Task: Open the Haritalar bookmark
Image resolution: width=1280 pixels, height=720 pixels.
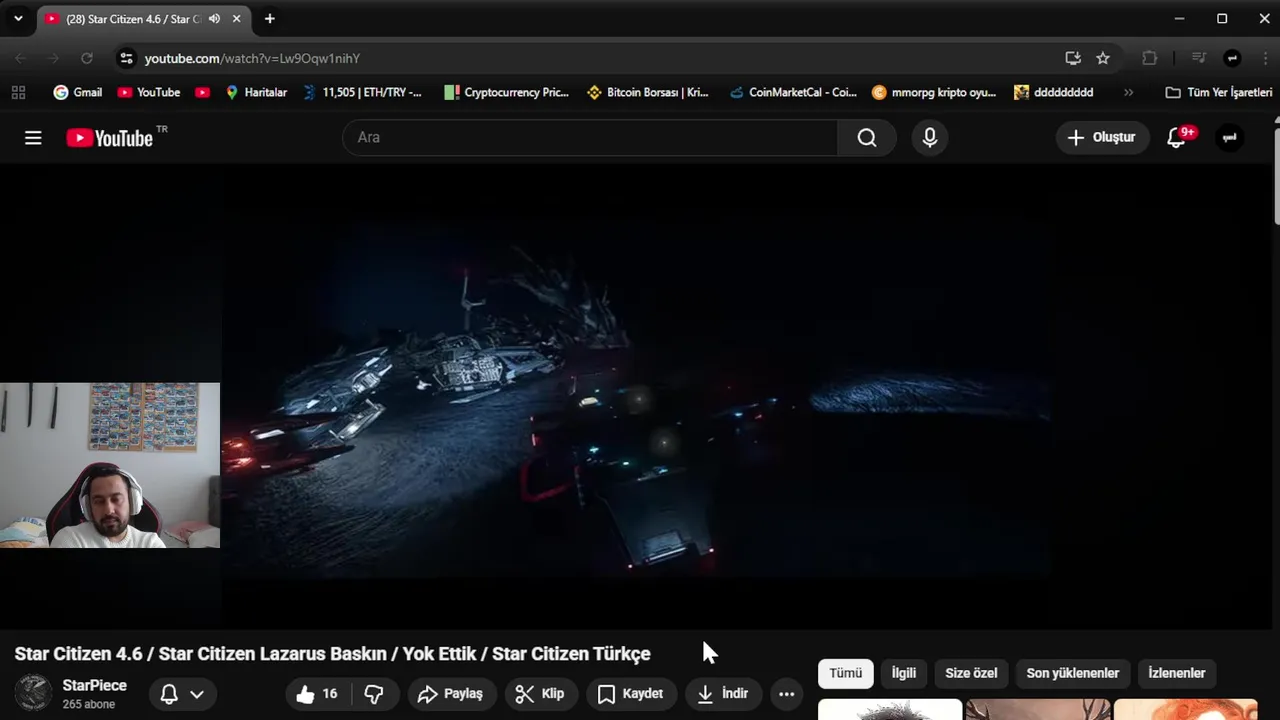Action: (256, 92)
